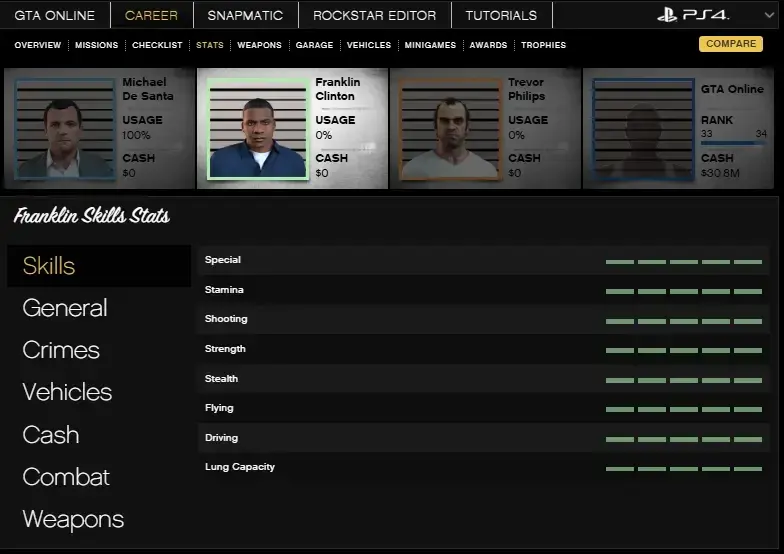
Task: Open the Awards sub-menu
Action: click(x=488, y=45)
